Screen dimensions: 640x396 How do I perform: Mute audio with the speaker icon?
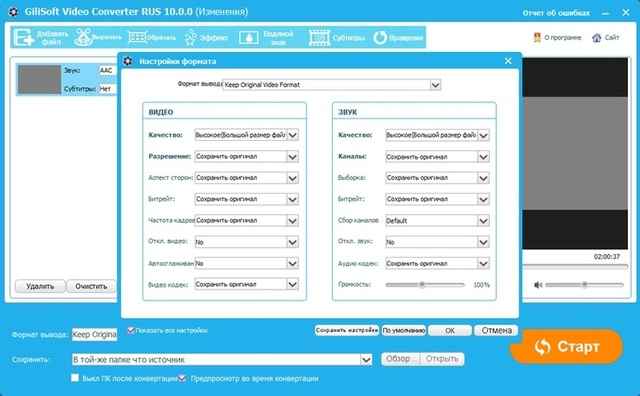click(x=538, y=285)
